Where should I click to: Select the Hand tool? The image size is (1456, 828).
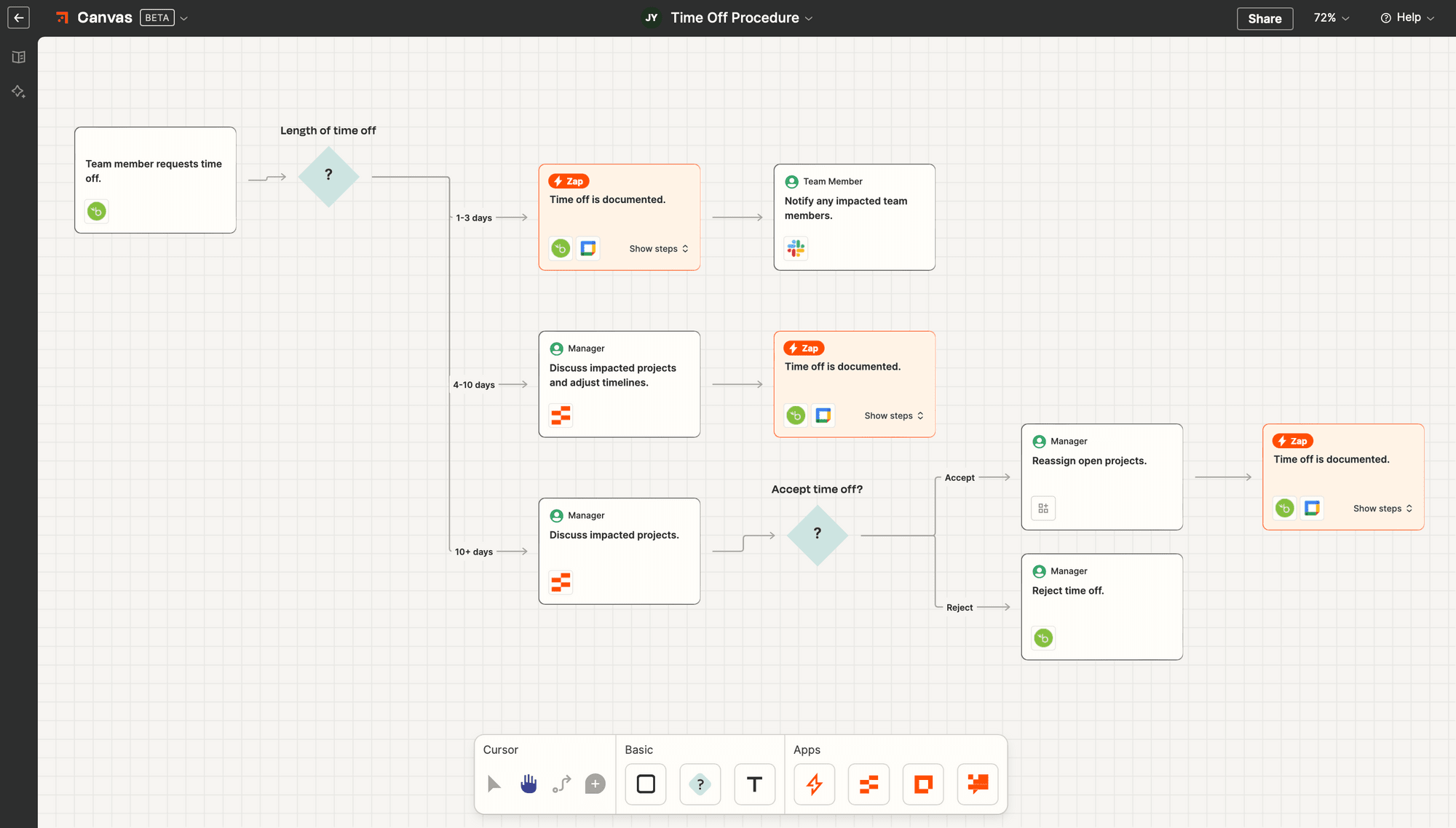click(528, 783)
